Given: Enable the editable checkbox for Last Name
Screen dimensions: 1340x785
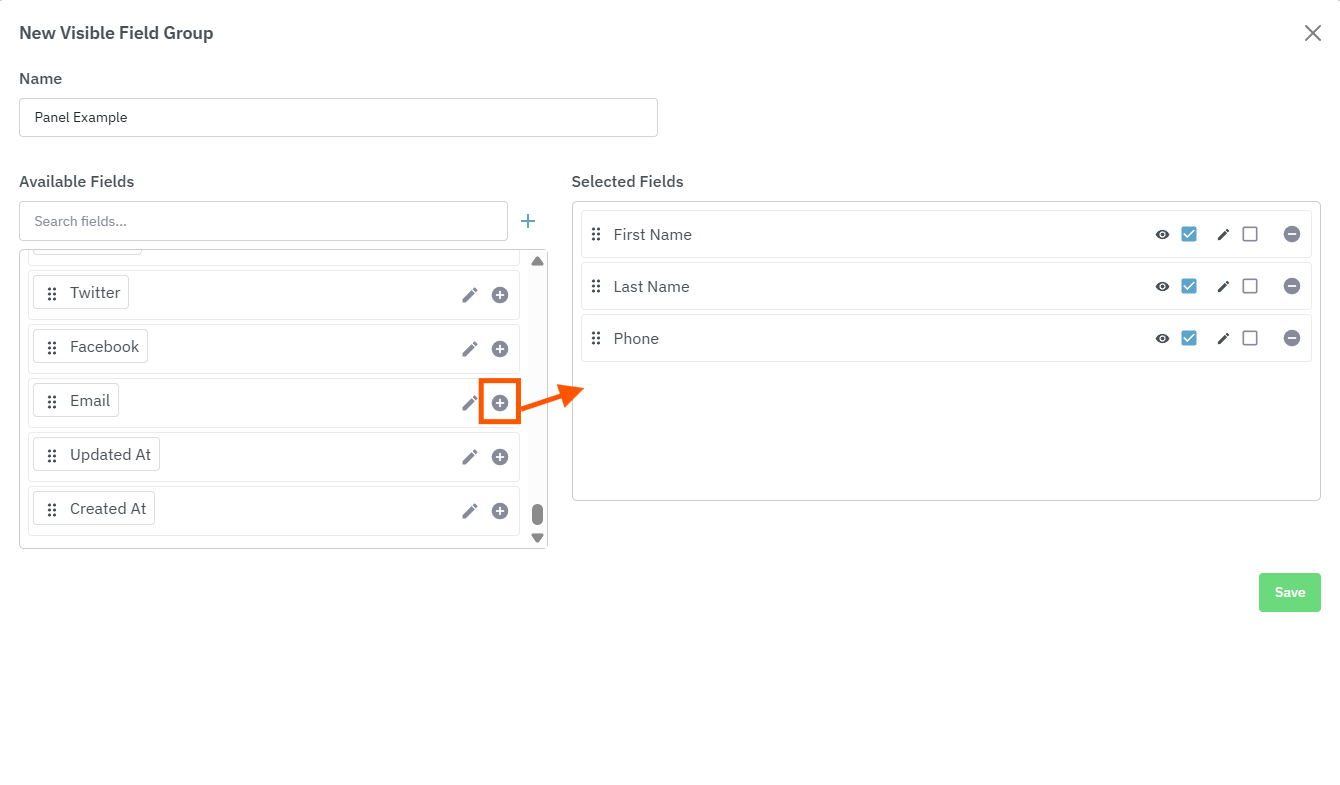Looking at the screenshot, I should point(1250,286).
